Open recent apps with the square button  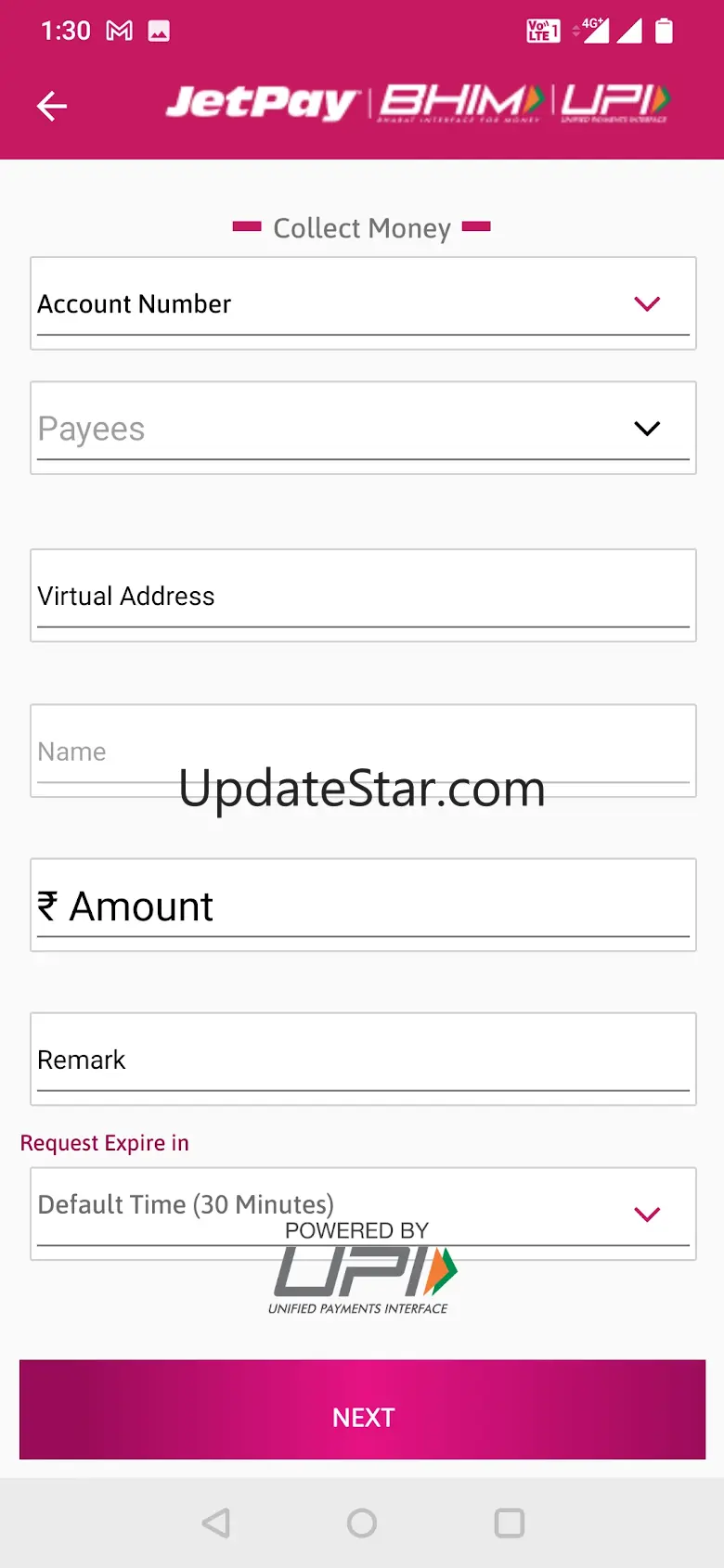click(509, 1523)
